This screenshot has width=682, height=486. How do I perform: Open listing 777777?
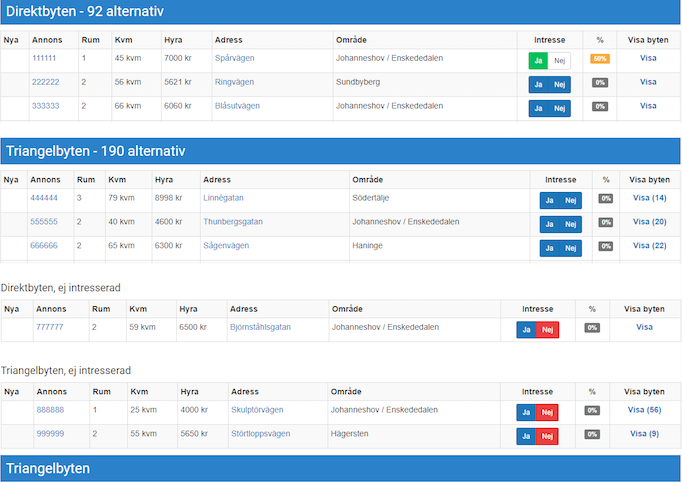50,327
